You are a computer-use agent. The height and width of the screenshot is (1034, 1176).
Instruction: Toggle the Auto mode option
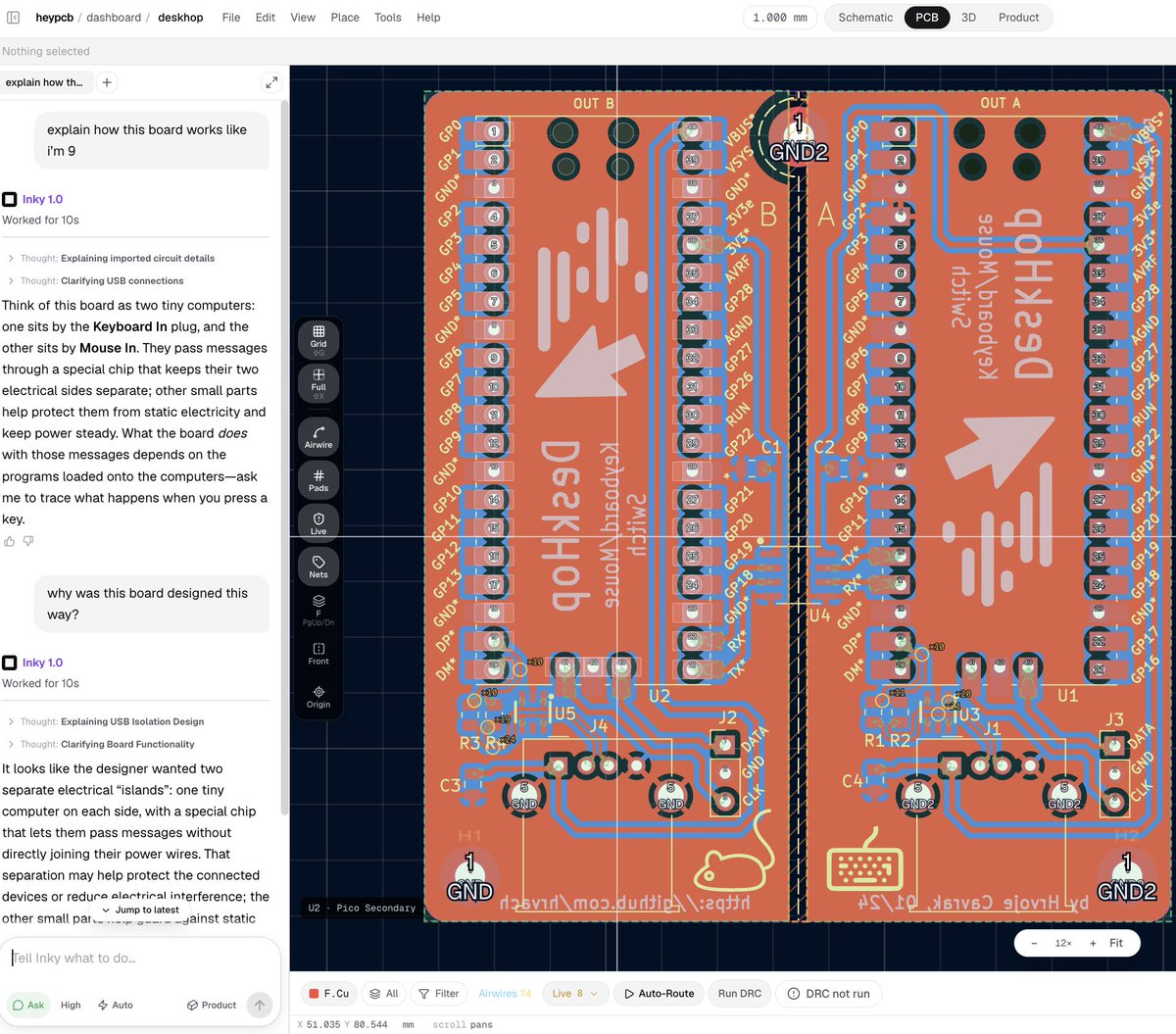tap(116, 1005)
